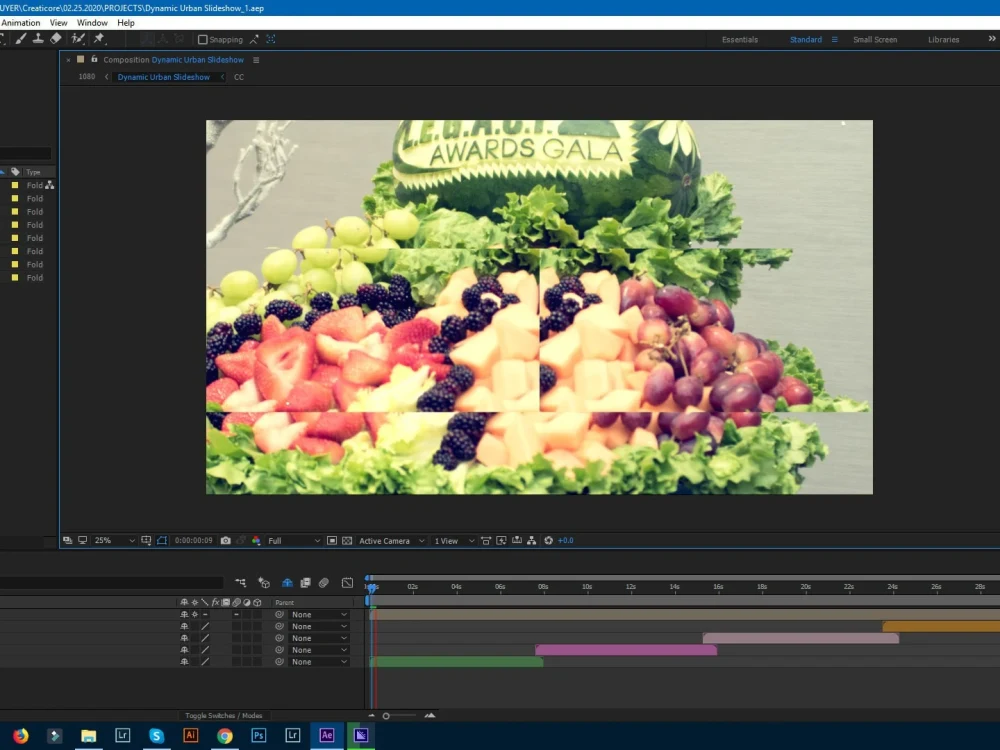Switch to the Small Screen workspace
The height and width of the screenshot is (750, 1000).
(x=875, y=40)
